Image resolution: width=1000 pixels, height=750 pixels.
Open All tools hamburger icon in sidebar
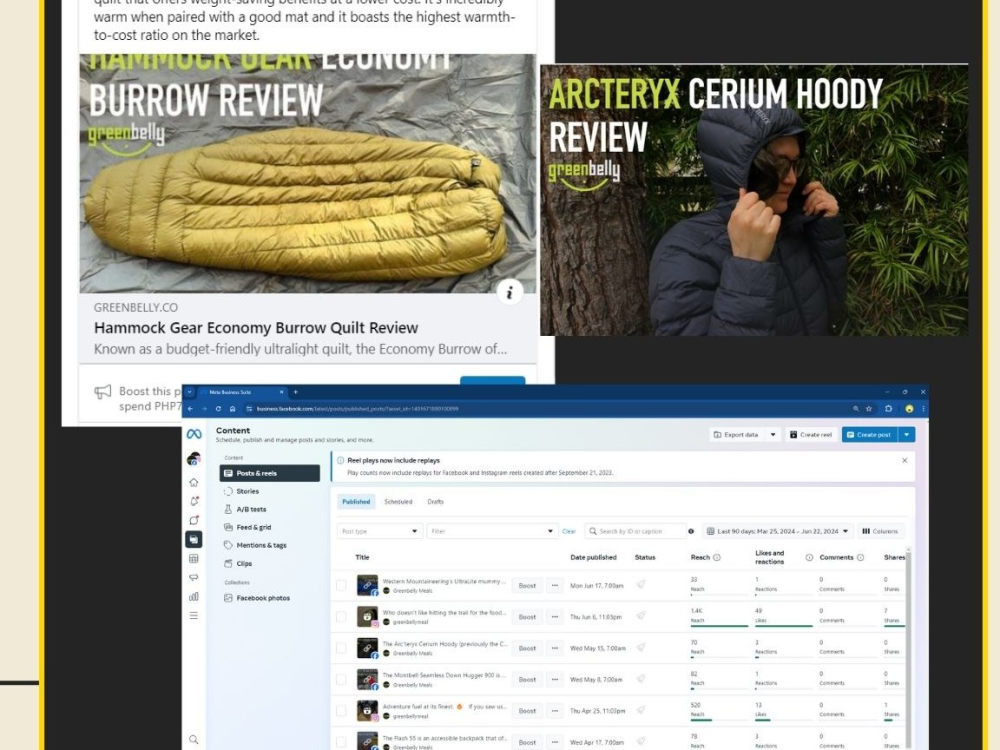point(194,615)
